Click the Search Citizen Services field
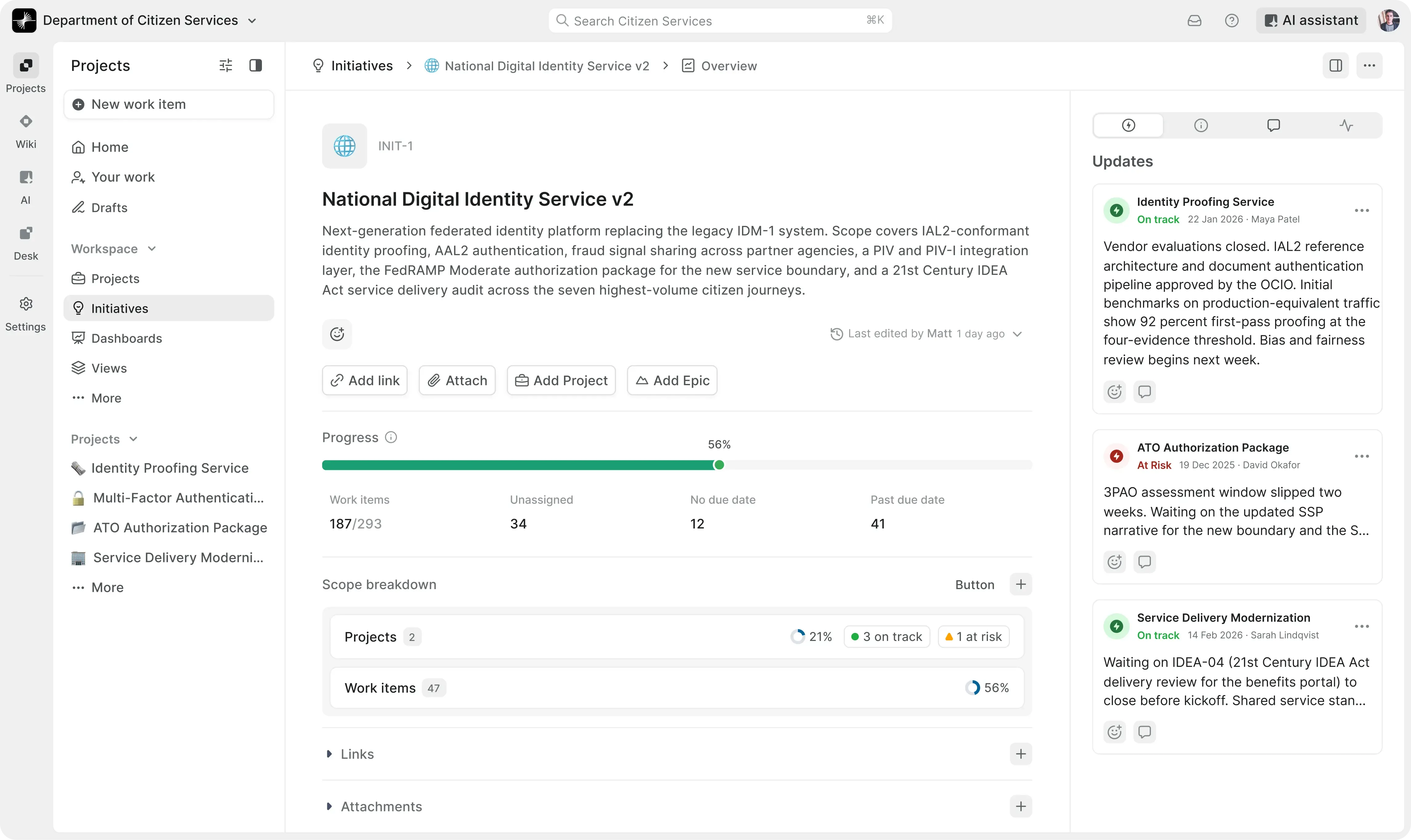The width and height of the screenshot is (1411, 840). (720, 20)
